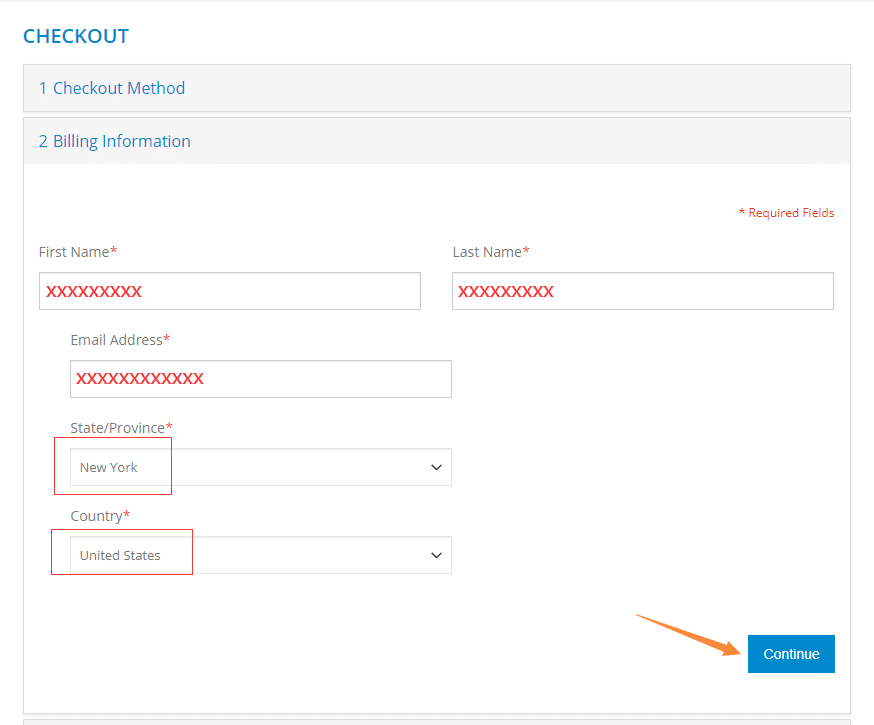Click the First Name label
Viewport: 874px width, 725px height.
pyautogui.click(x=77, y=252)
